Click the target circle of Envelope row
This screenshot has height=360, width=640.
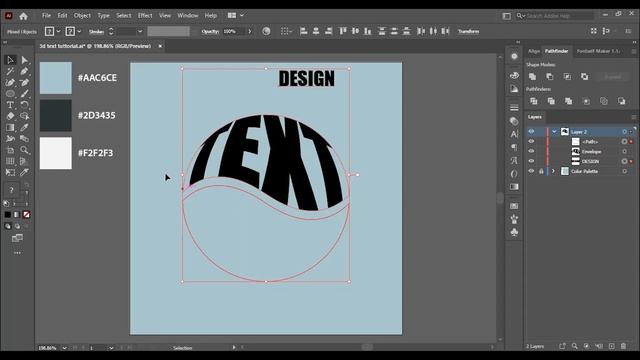pyautogui.click(x=624, y=151)
